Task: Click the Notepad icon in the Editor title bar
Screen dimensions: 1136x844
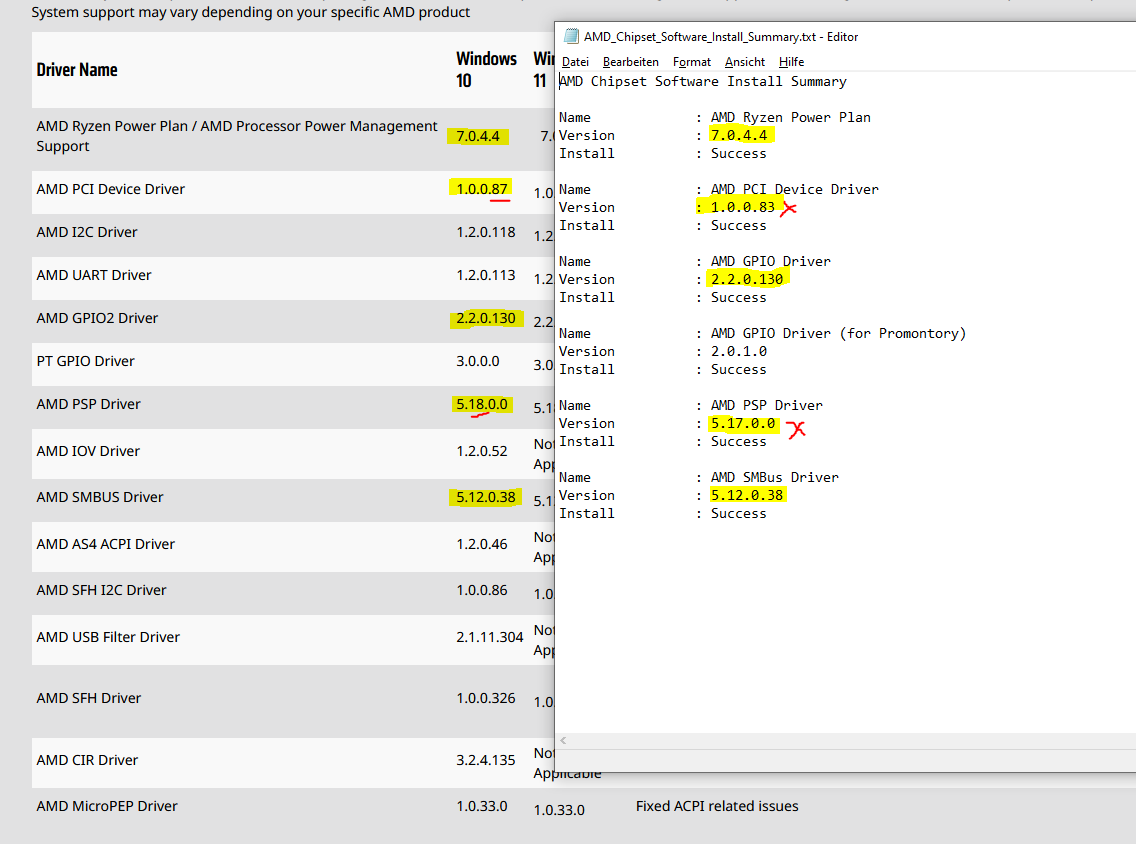Action: pyautogui.click(x=571, y=36)
